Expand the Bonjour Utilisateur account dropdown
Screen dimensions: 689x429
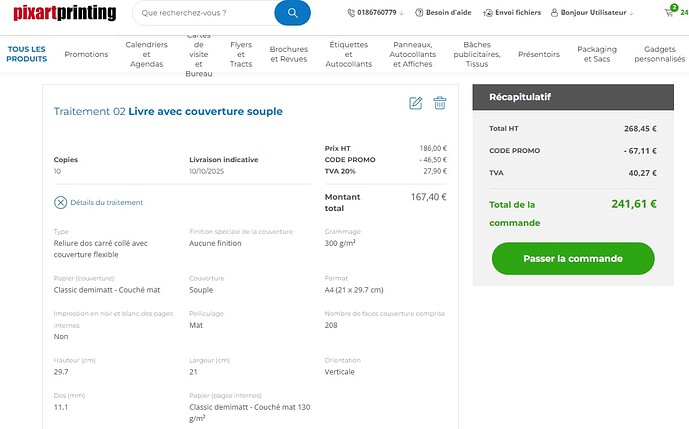[x=631, y=14]
